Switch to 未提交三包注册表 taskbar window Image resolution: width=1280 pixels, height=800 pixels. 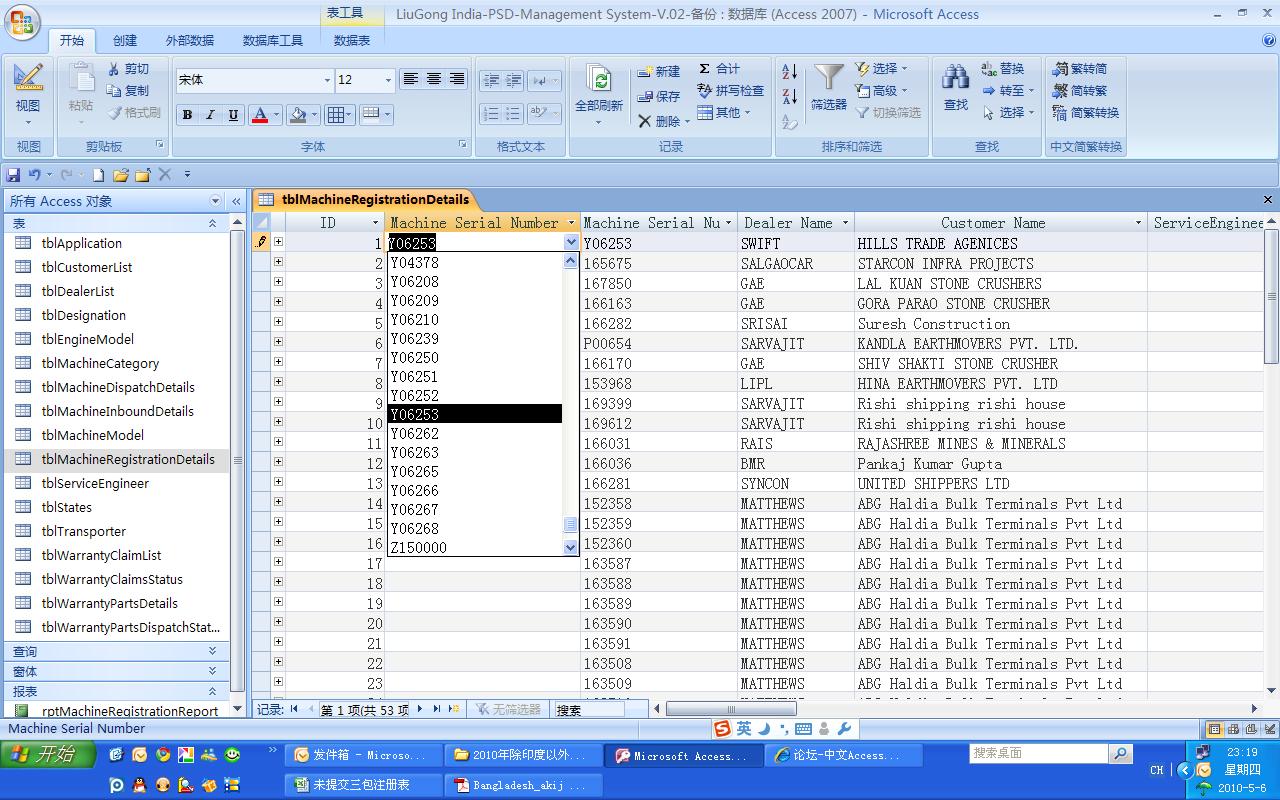(x=362, y=785)
